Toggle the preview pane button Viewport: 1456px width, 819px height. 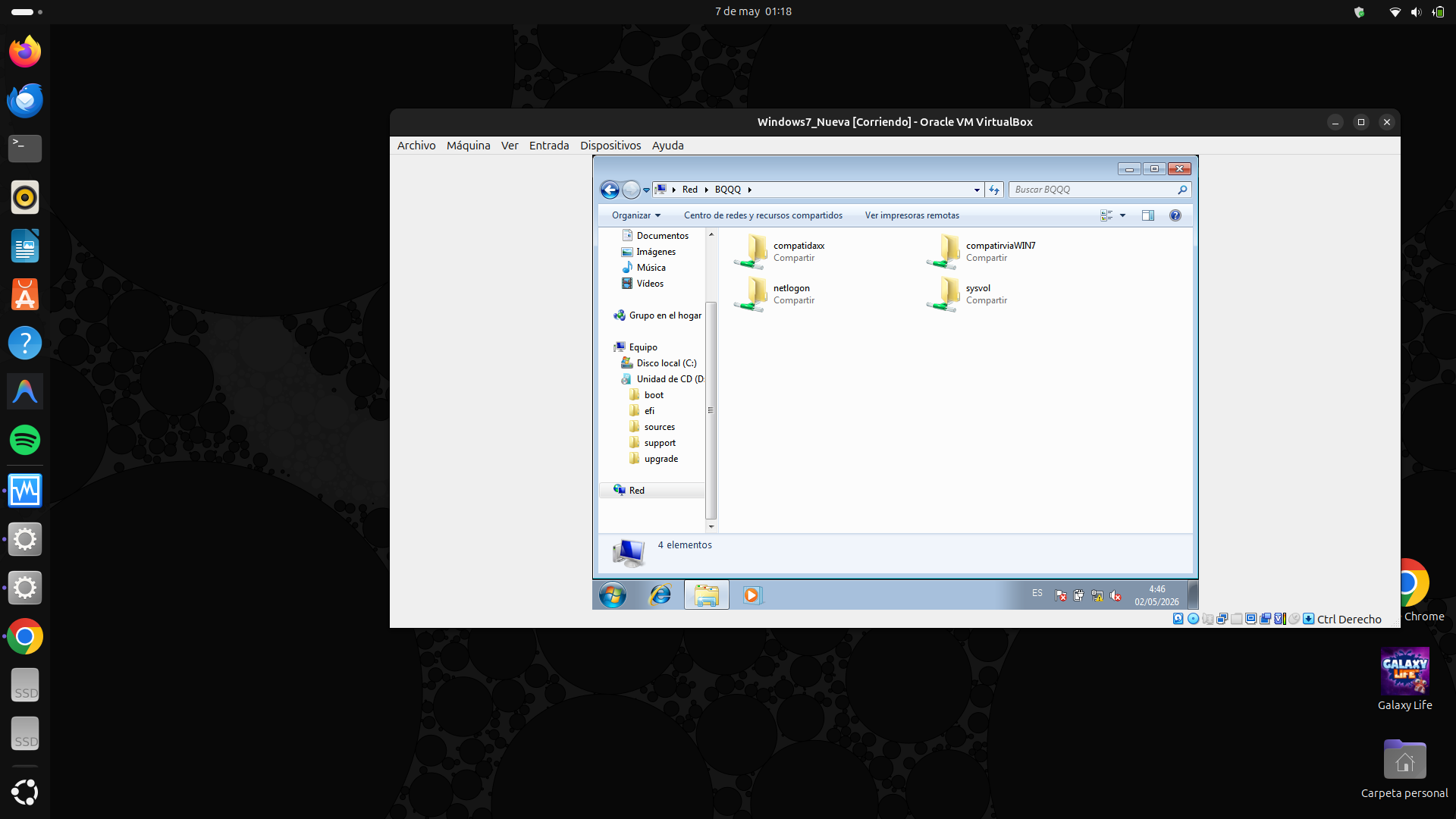[x=1148, y=215]
